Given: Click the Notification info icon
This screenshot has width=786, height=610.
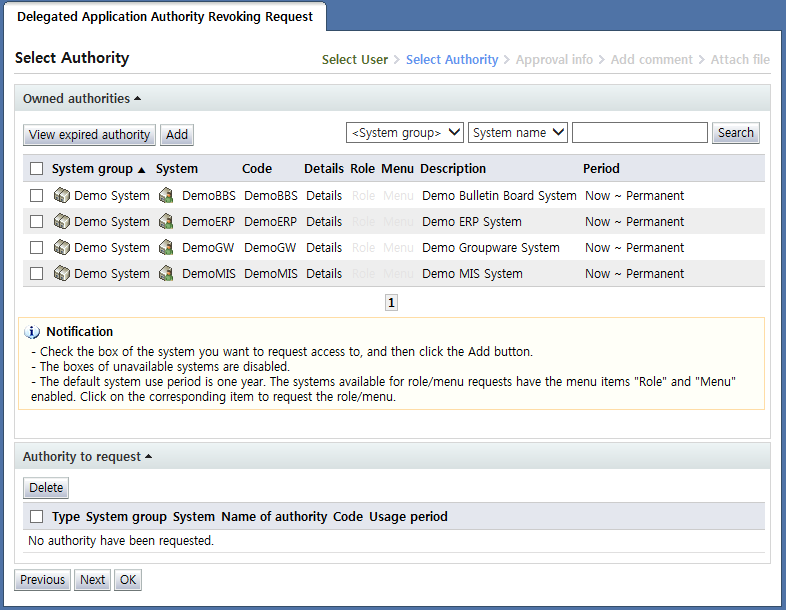Looking at the screenshot, I should [x=32, y=332].
